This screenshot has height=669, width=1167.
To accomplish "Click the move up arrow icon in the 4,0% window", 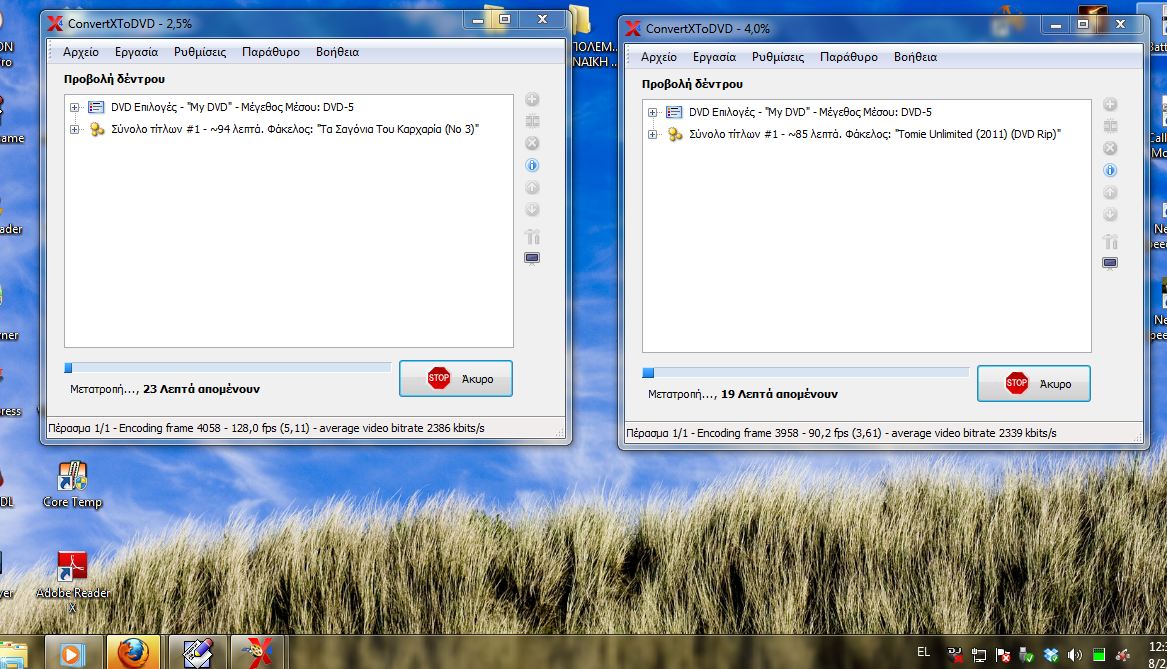I will click(x=1110, y=193).
